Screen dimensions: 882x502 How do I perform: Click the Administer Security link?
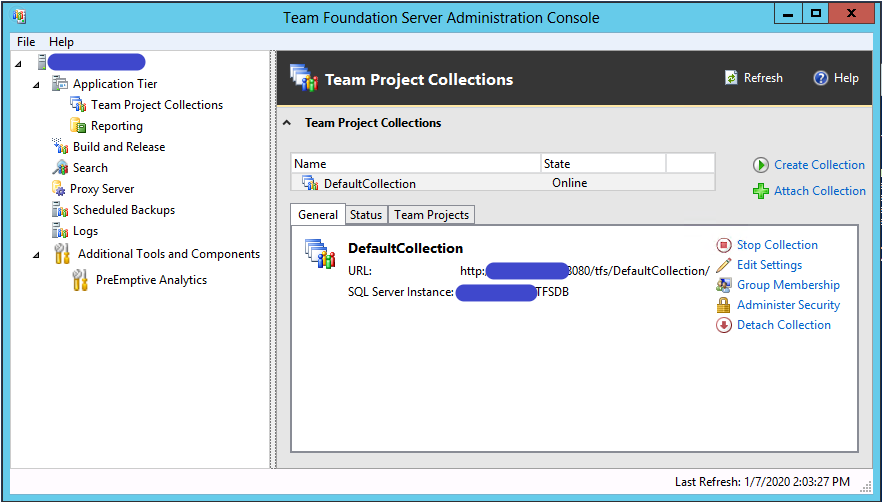pyautogui.click(x=789, y=304)
